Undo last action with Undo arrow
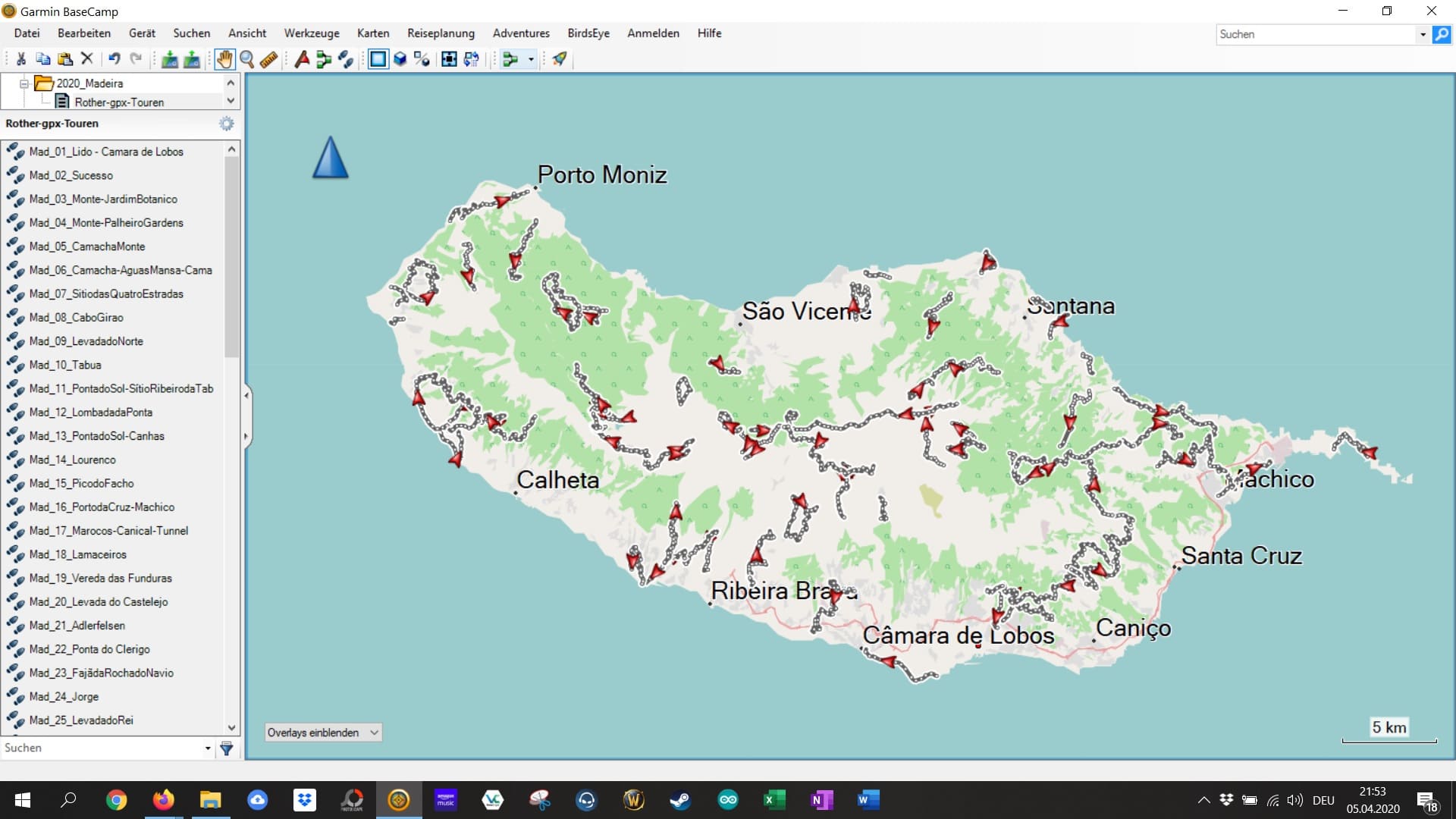Screen dimensions: 1456x819 tap(114, 59)
